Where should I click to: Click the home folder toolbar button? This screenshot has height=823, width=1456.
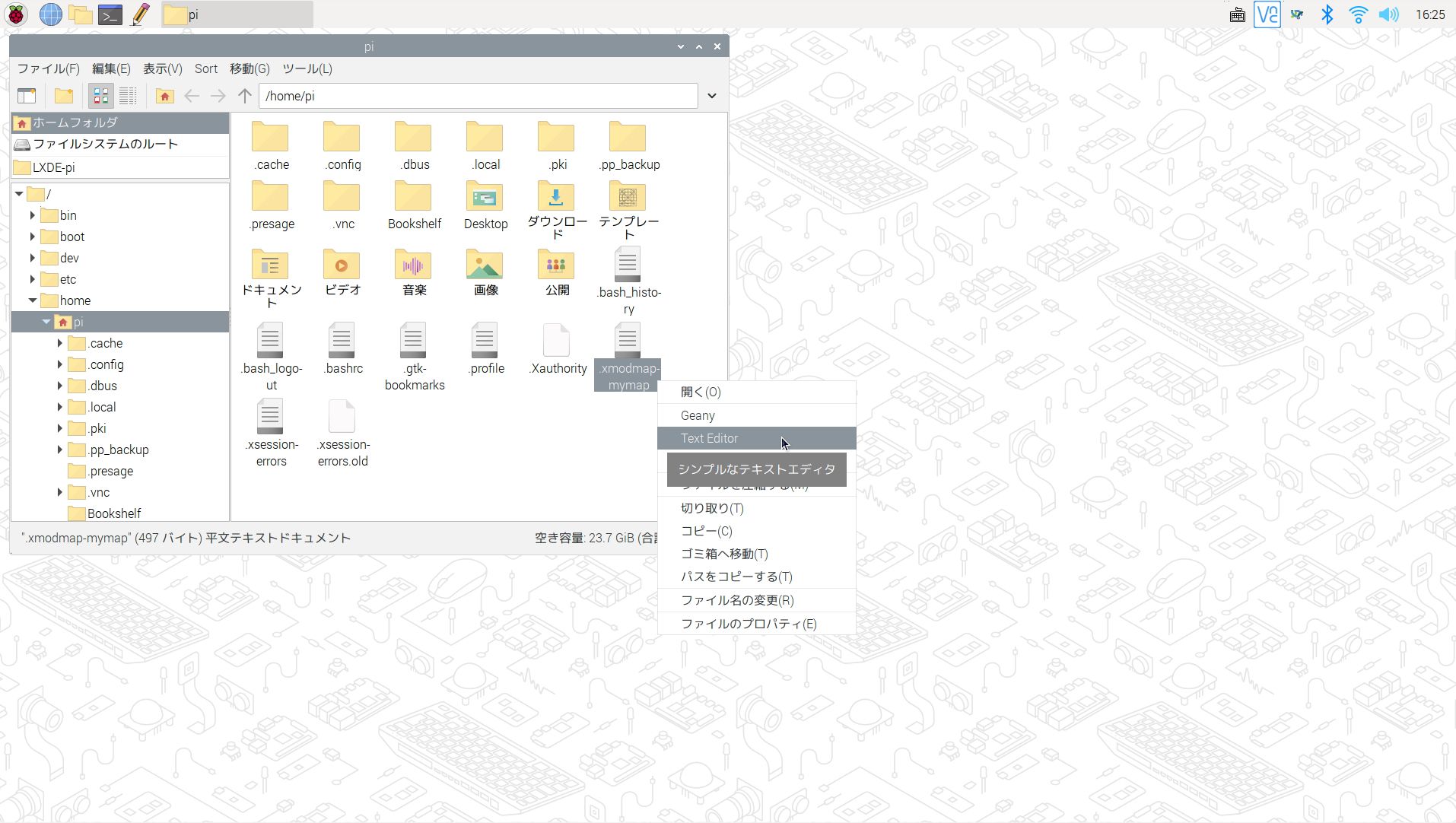(x=164, y=96)
